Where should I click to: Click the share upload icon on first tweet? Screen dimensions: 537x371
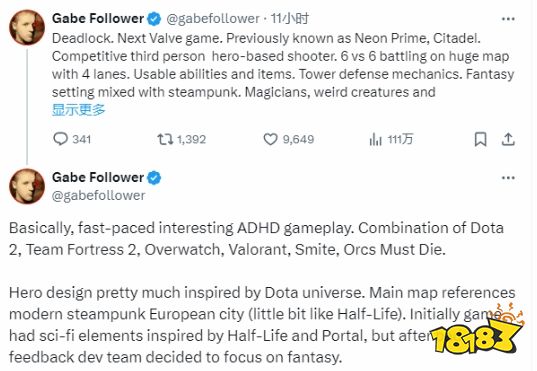(x=508, y=139)
